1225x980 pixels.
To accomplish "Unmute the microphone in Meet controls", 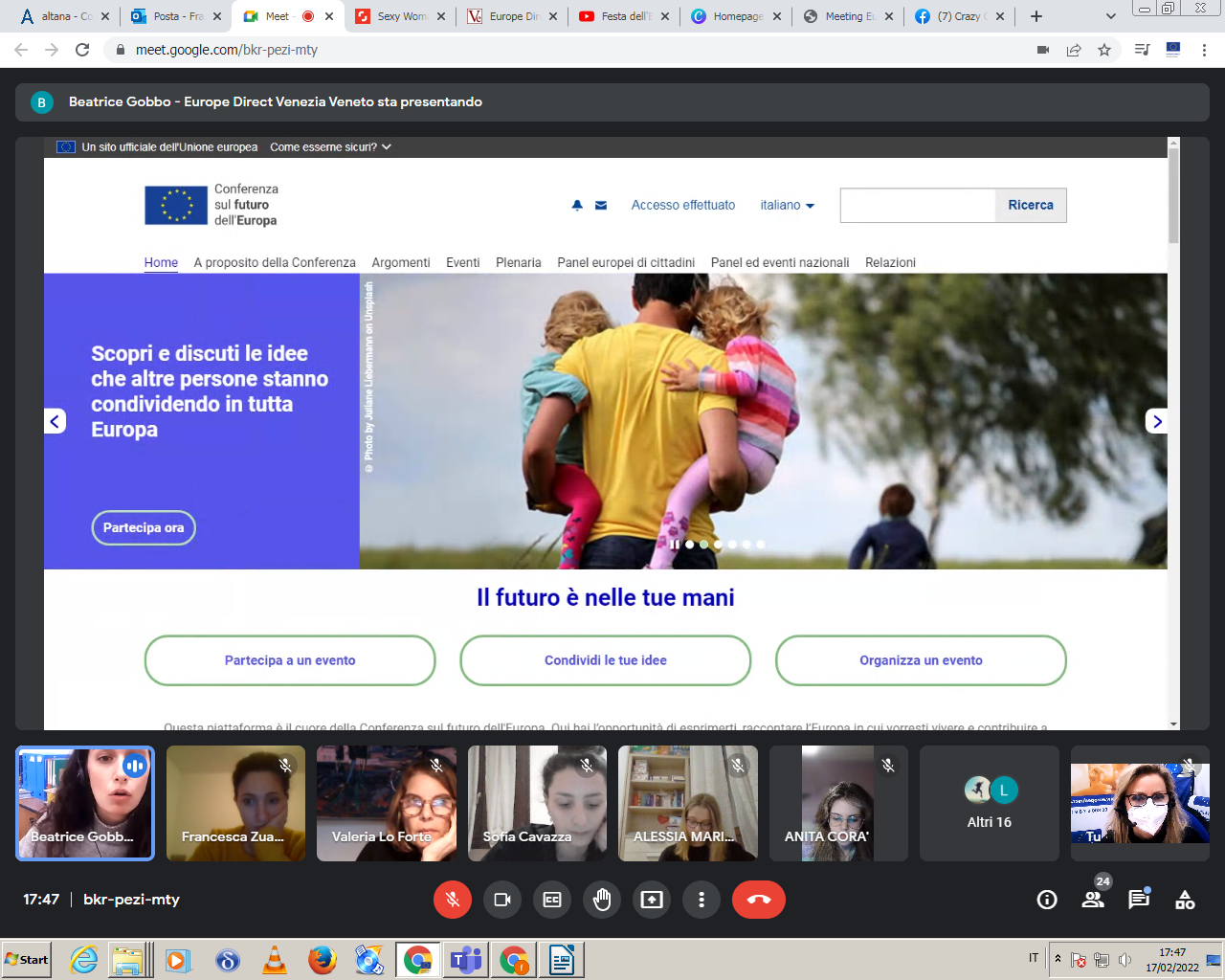I will (453, 900).
